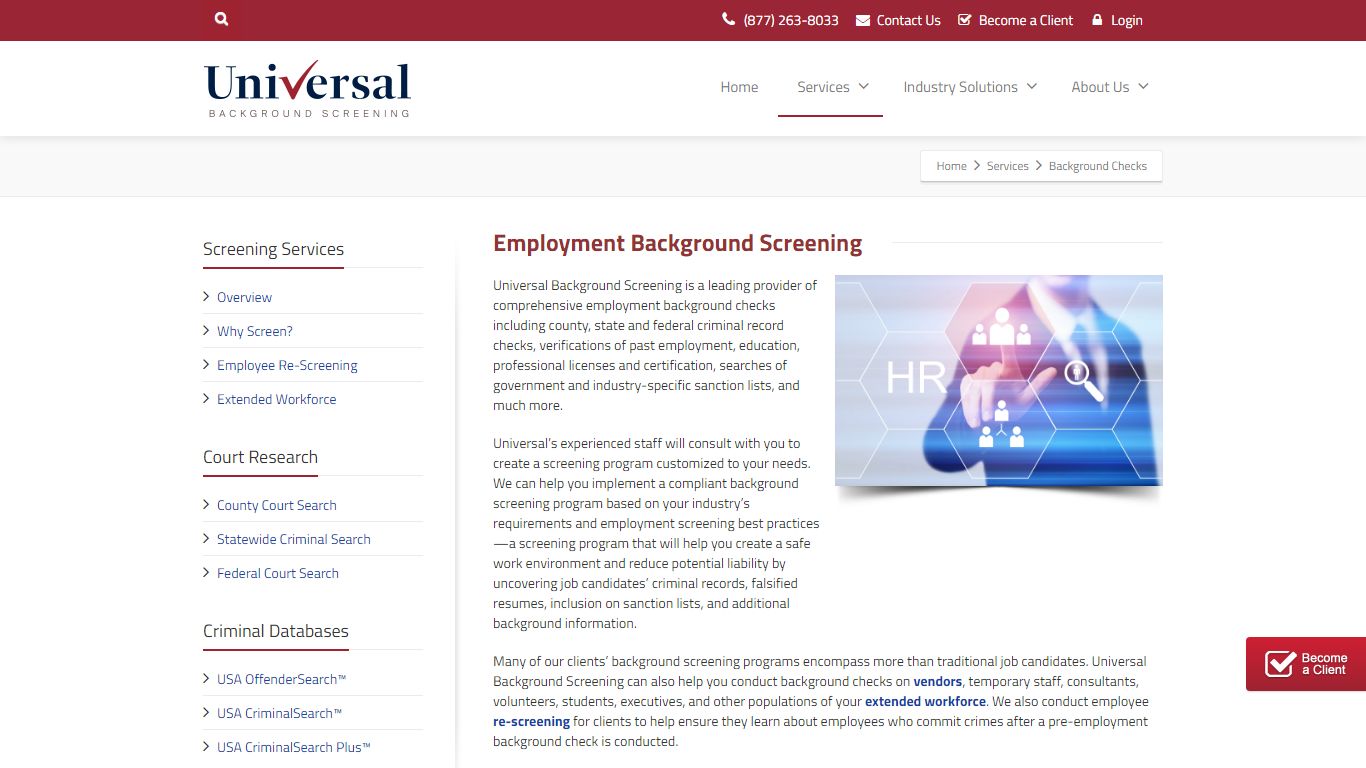Click the chevron arrow before County Court Search

pos(206,504)
